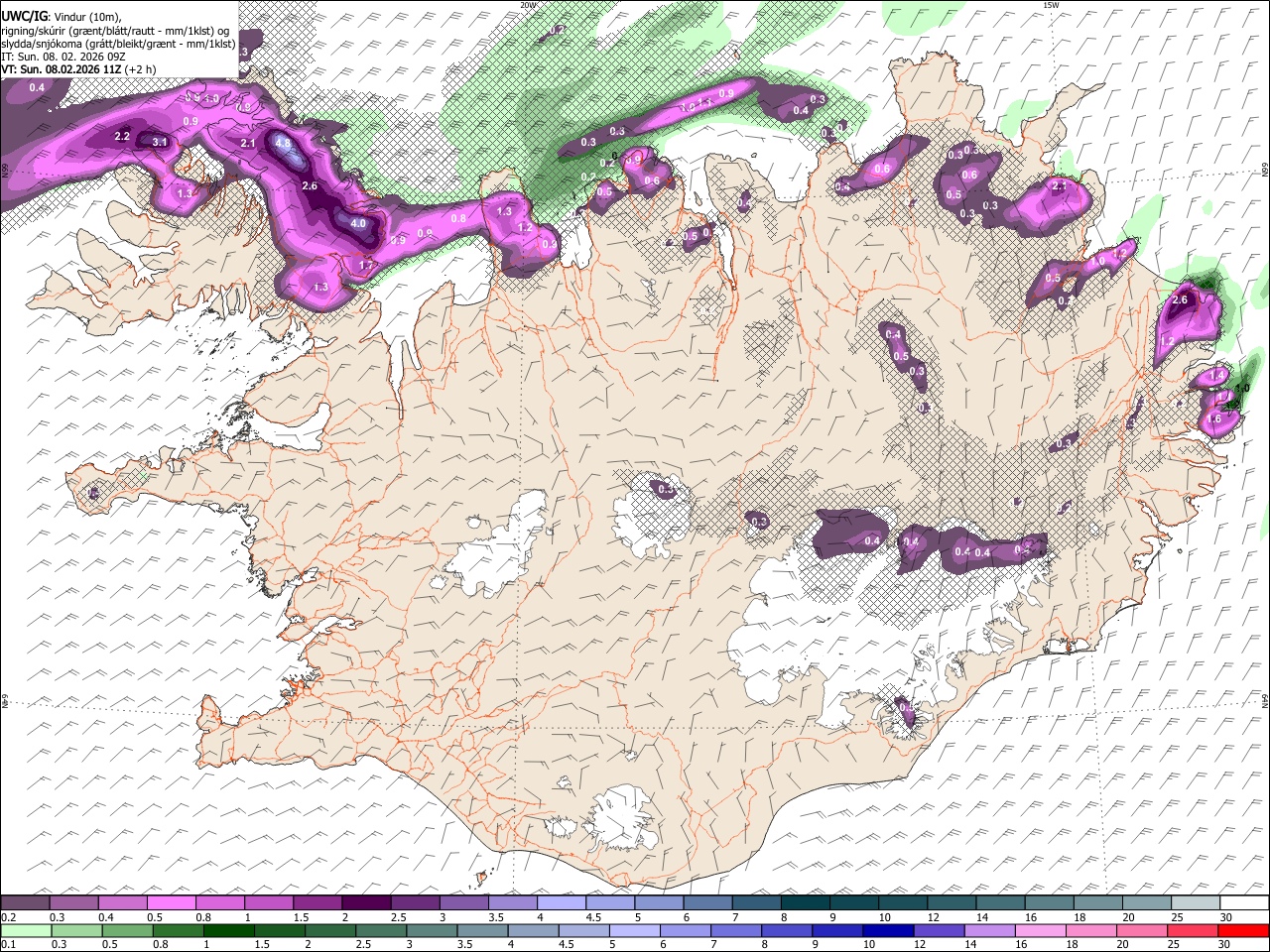Click the 4.0 precipitation value on map
1270x952 pixels.
358,223
